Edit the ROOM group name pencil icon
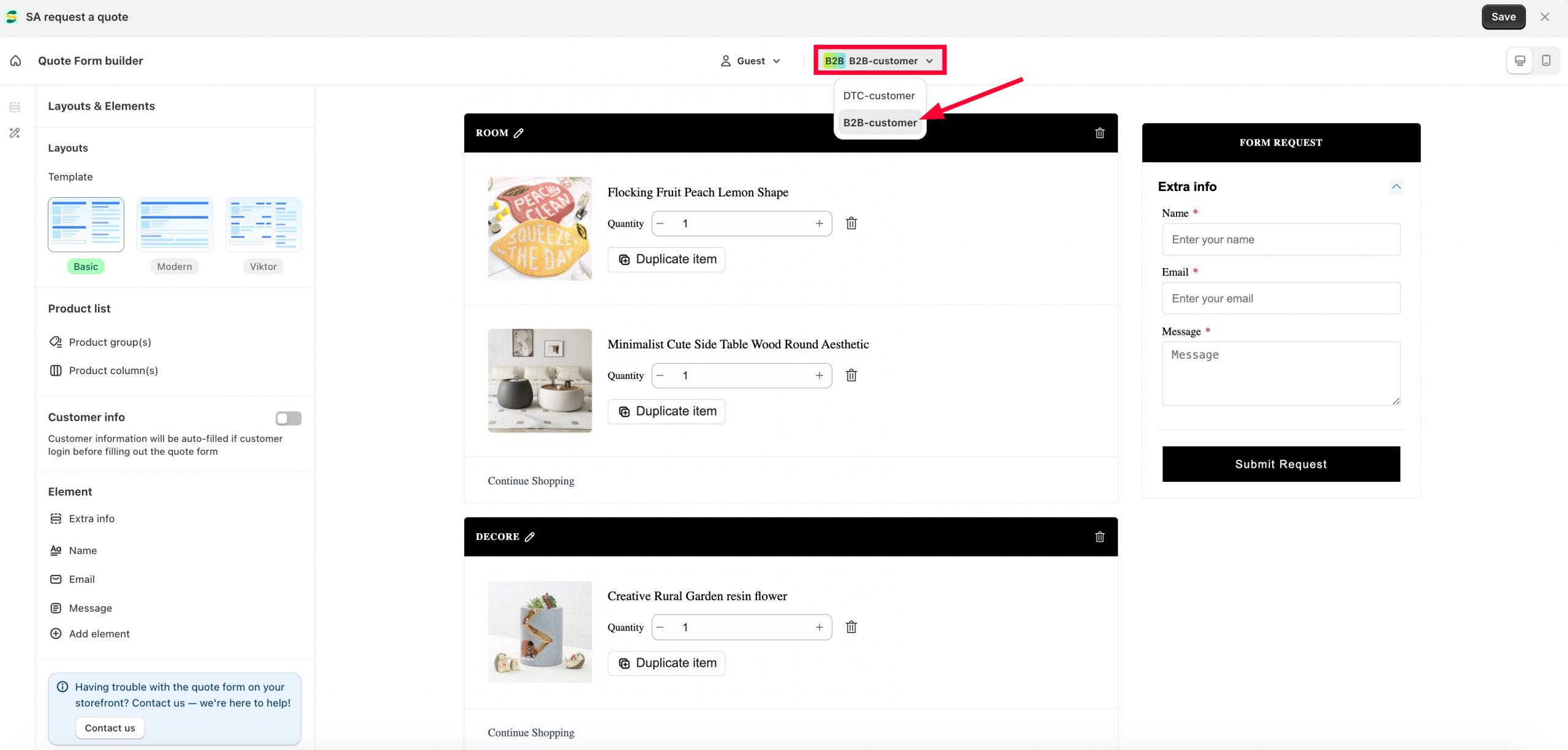1568x750 pixels. click(x=519, y=133)
